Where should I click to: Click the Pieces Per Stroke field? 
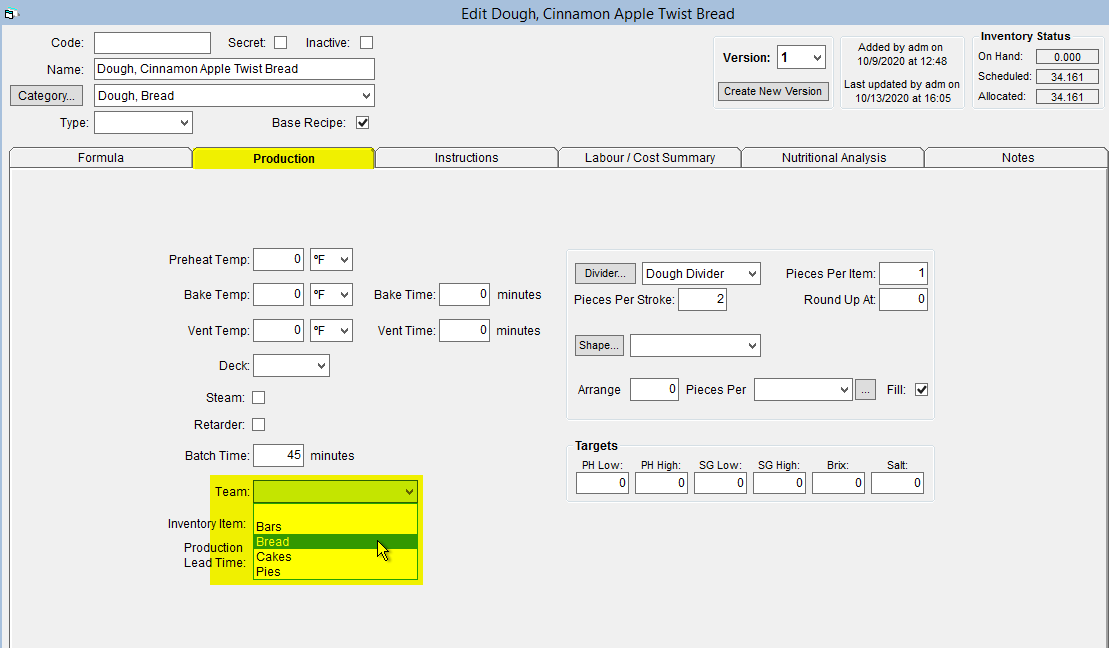[x=702, y=300]
